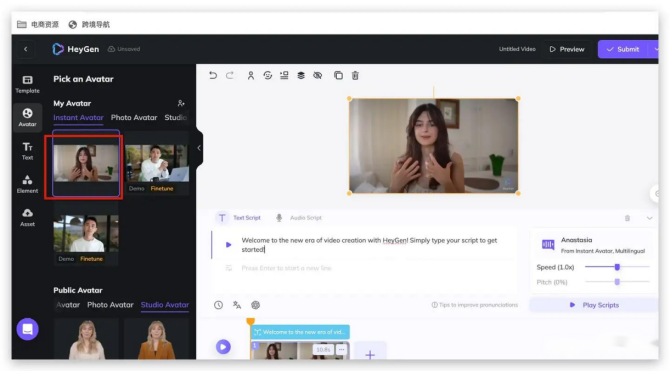Open the purple chat support bubble
Viewport: 670px width, 371px height.
27,329
